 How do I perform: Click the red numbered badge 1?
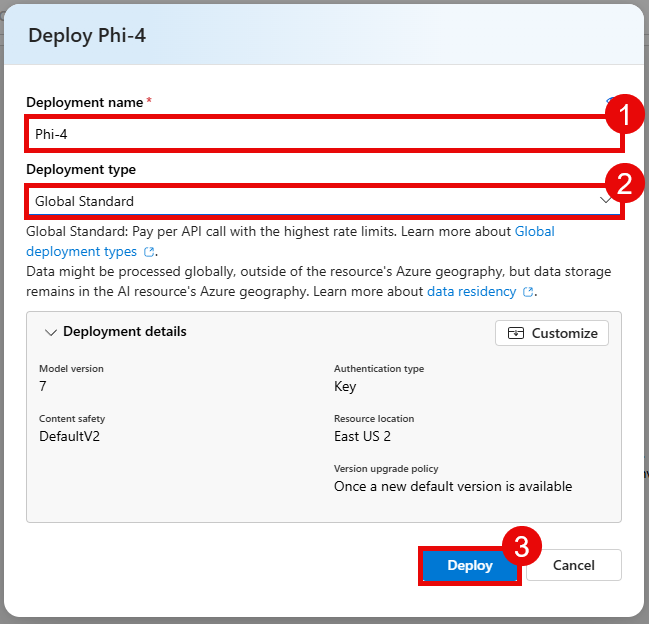click(x=625, y=116)
